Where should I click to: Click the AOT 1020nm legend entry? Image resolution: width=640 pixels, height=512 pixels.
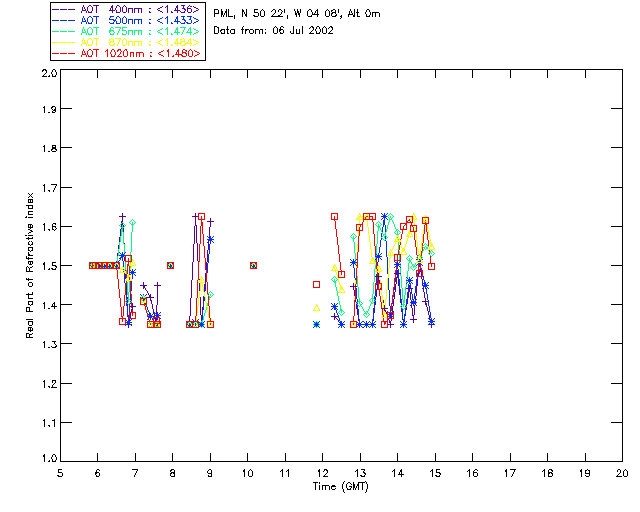coord(126,53)
